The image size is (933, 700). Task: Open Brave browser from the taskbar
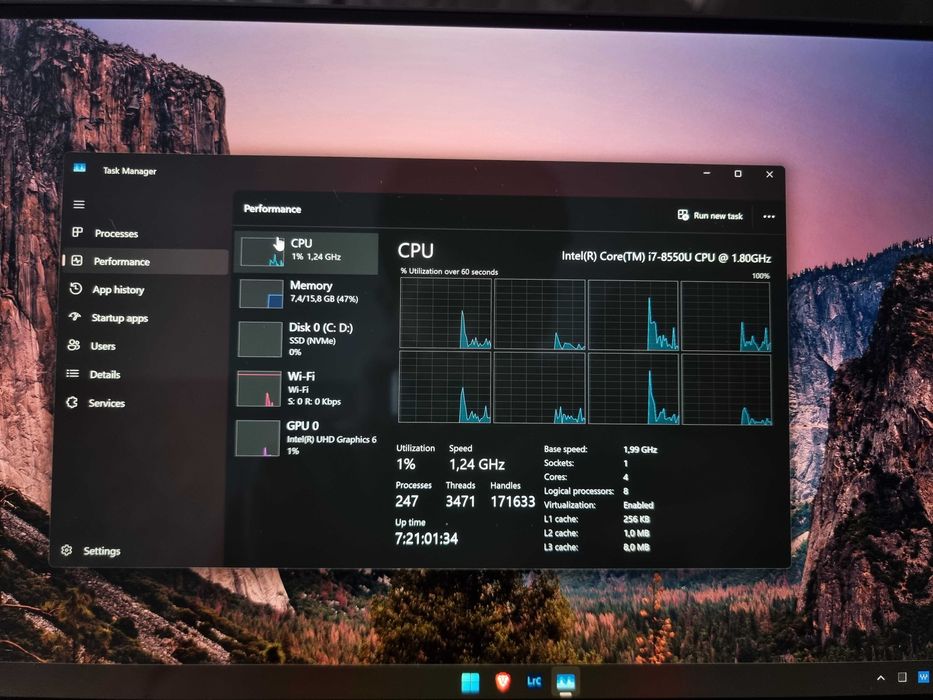503,681
